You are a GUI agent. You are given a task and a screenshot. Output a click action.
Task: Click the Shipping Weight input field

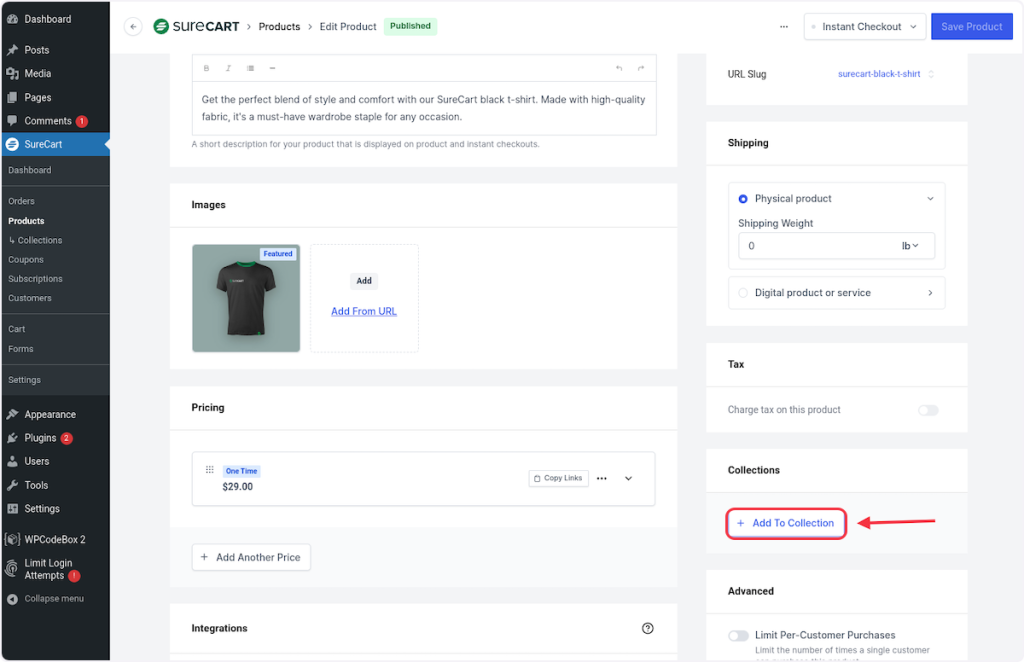coord(815,246)
